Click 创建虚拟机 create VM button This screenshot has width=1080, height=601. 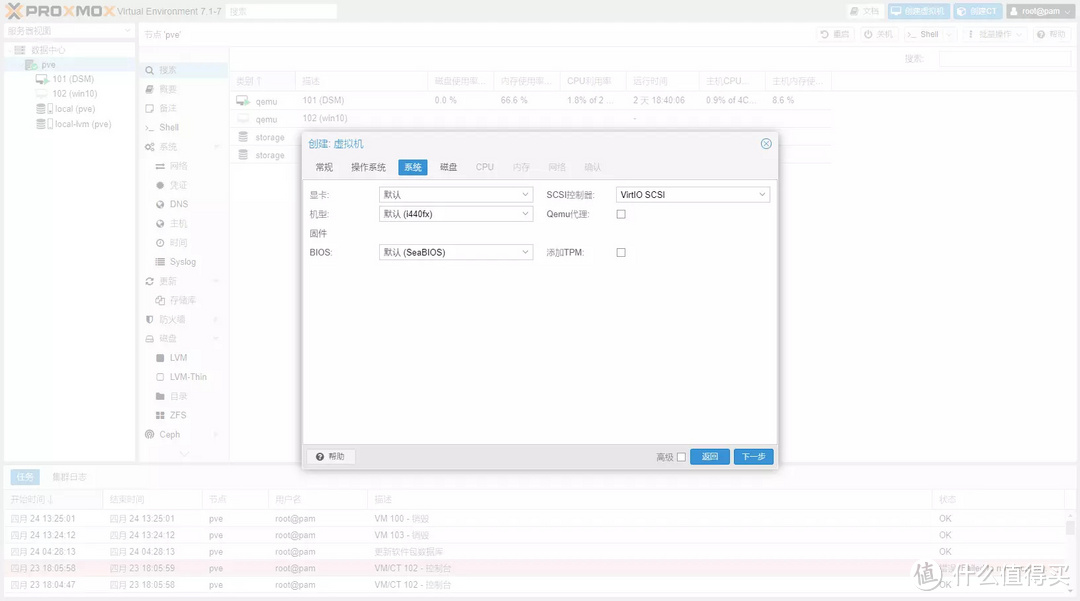919,11
